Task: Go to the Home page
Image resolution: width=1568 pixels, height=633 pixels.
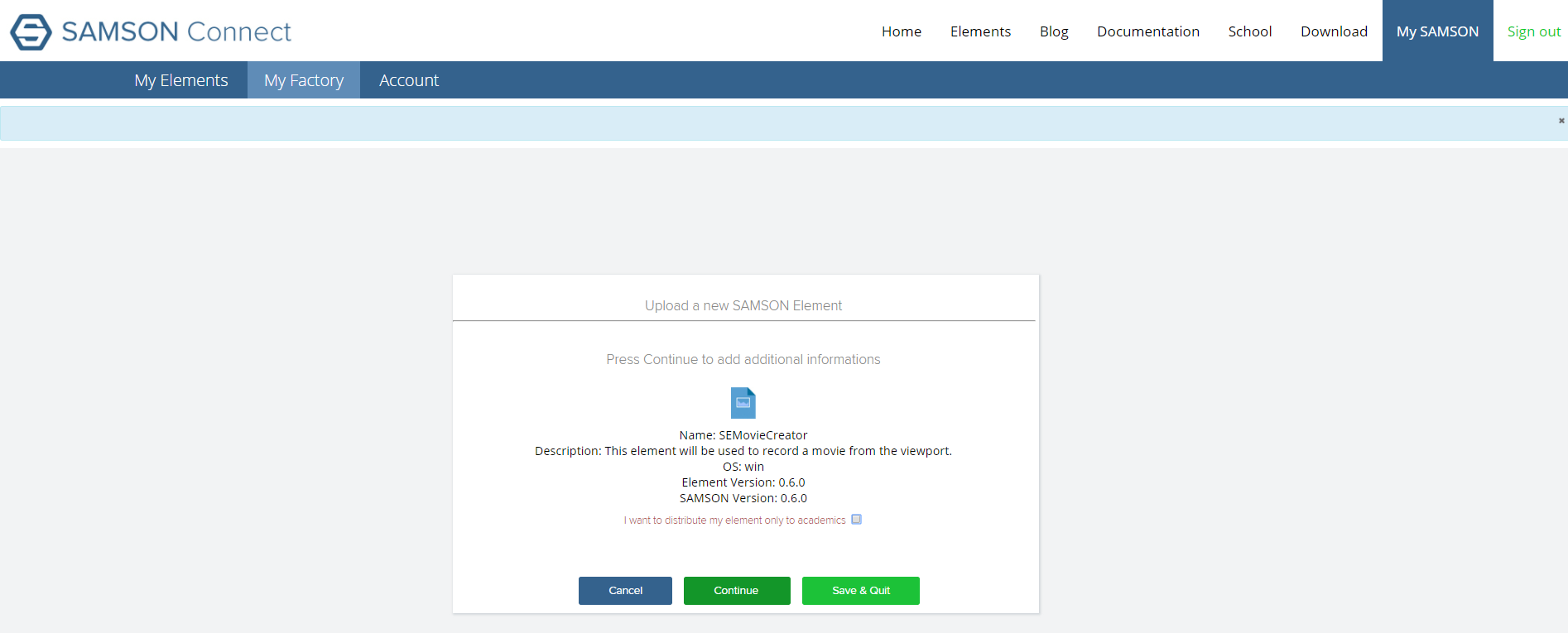Action: [x=901, y=31]
